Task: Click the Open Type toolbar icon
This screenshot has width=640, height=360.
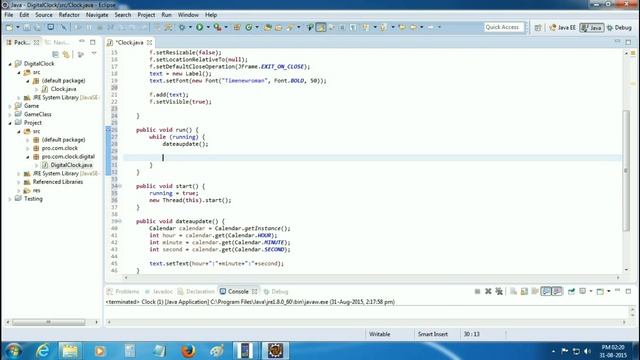Action: coord(267,27)
